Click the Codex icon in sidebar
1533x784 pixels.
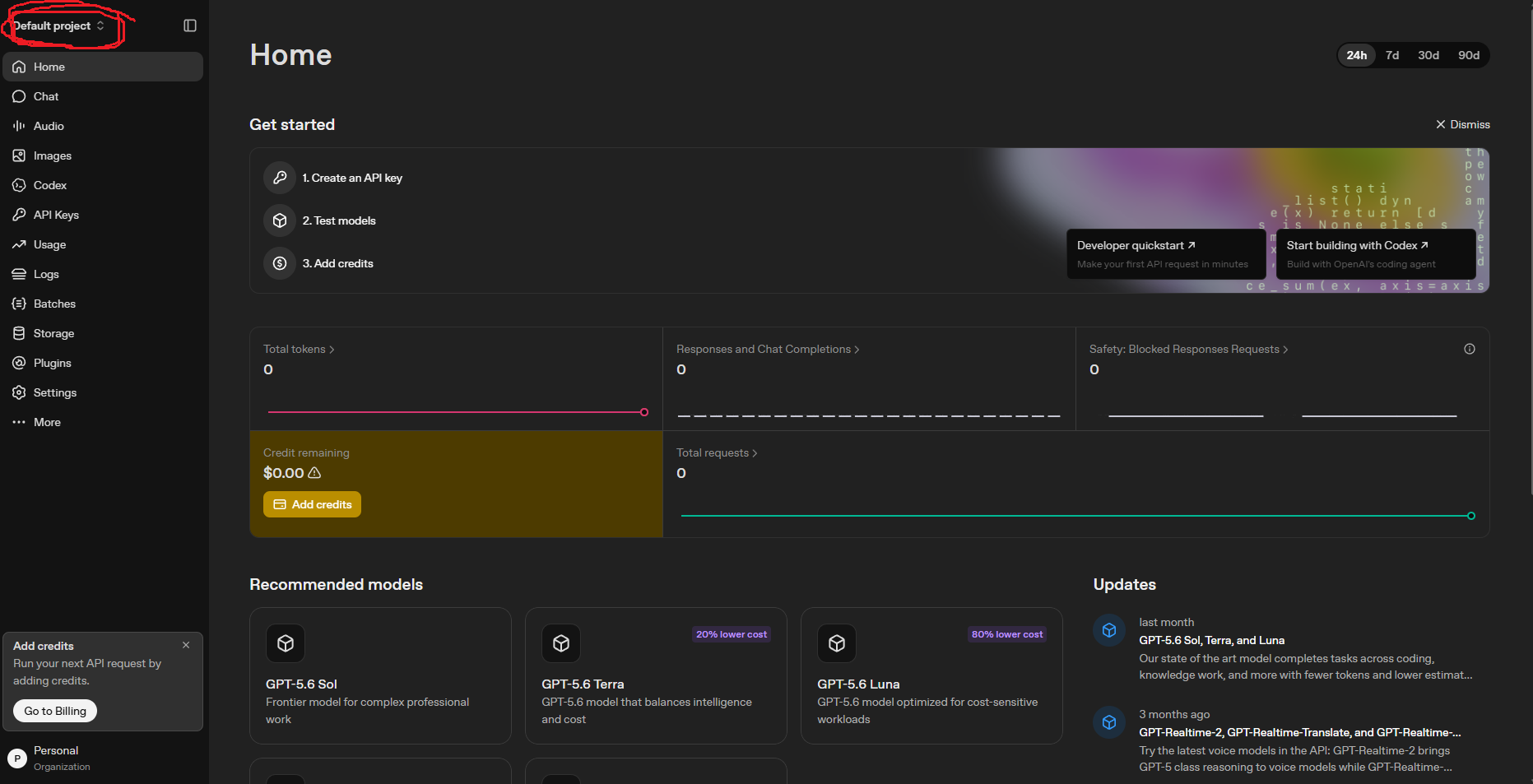coord(19,185)
